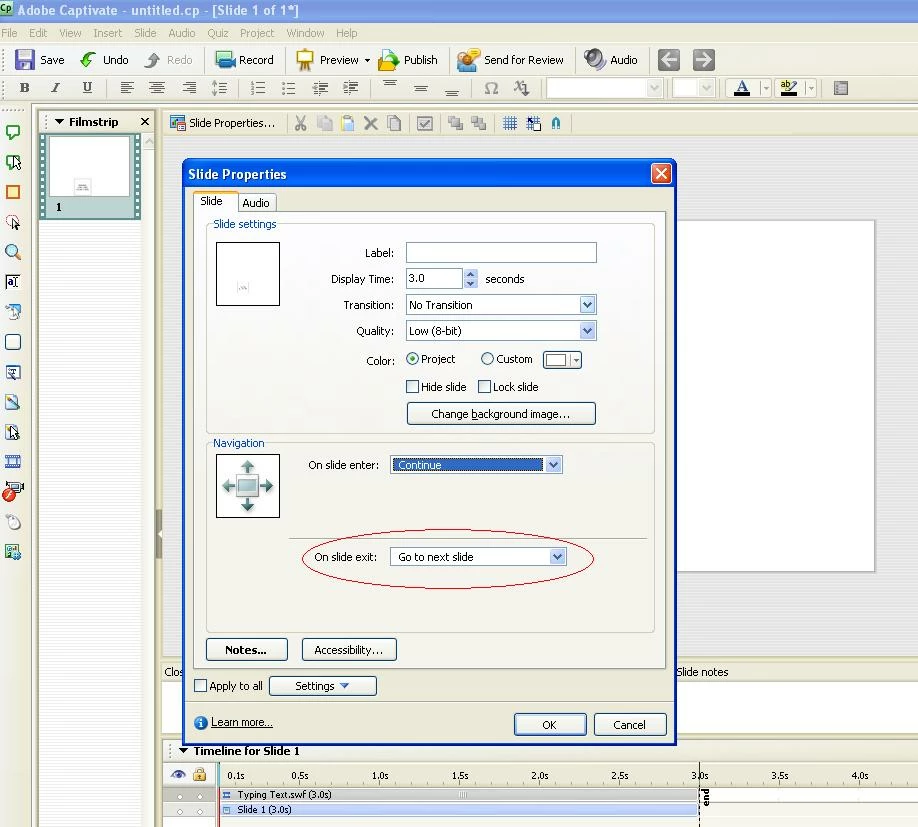Screen dimensions: 918x827
Task: Toggle timeline eye visibility column header
Action: click(x=178, y=774)
